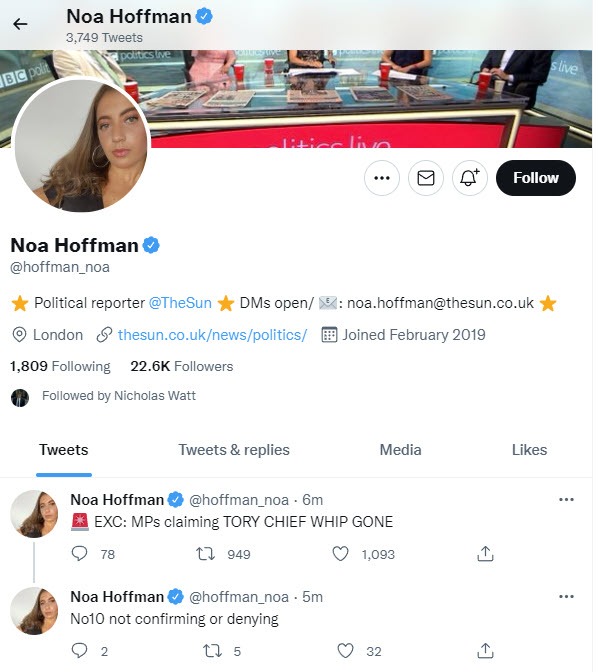This screenshot has width=604, height=672.
Task: Like the TORY CHIEF WHIP GONE tweet
Action: [x=342, y=553]
